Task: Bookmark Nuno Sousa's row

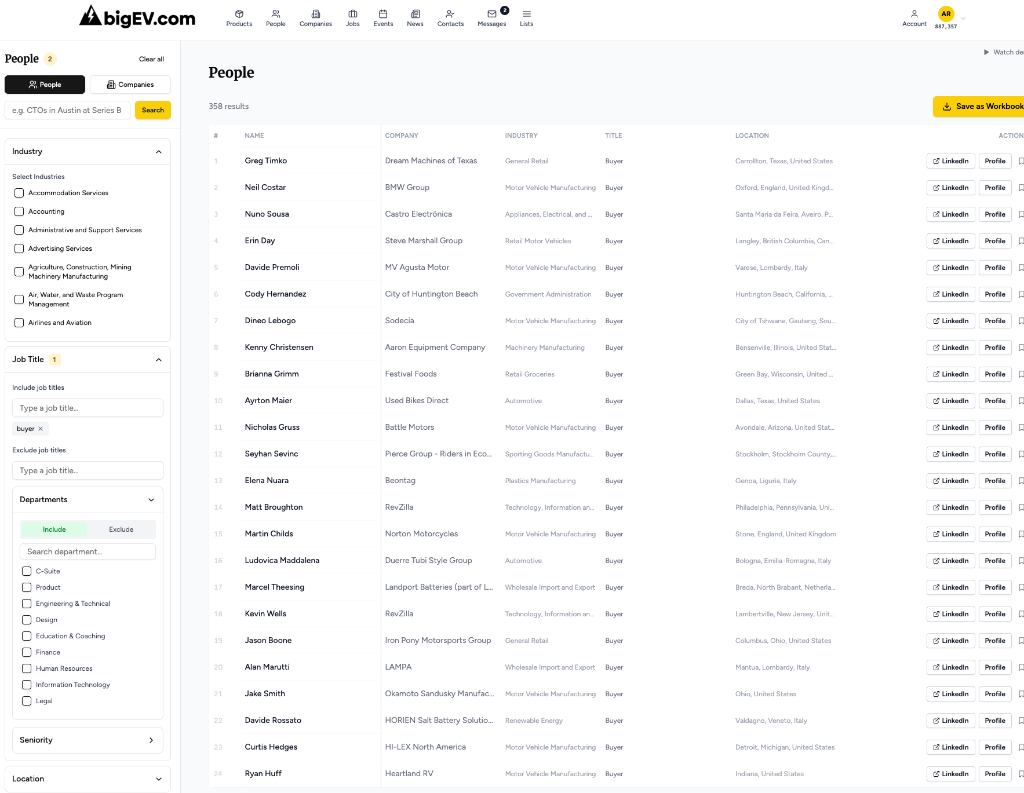Action: (1021, 214)
